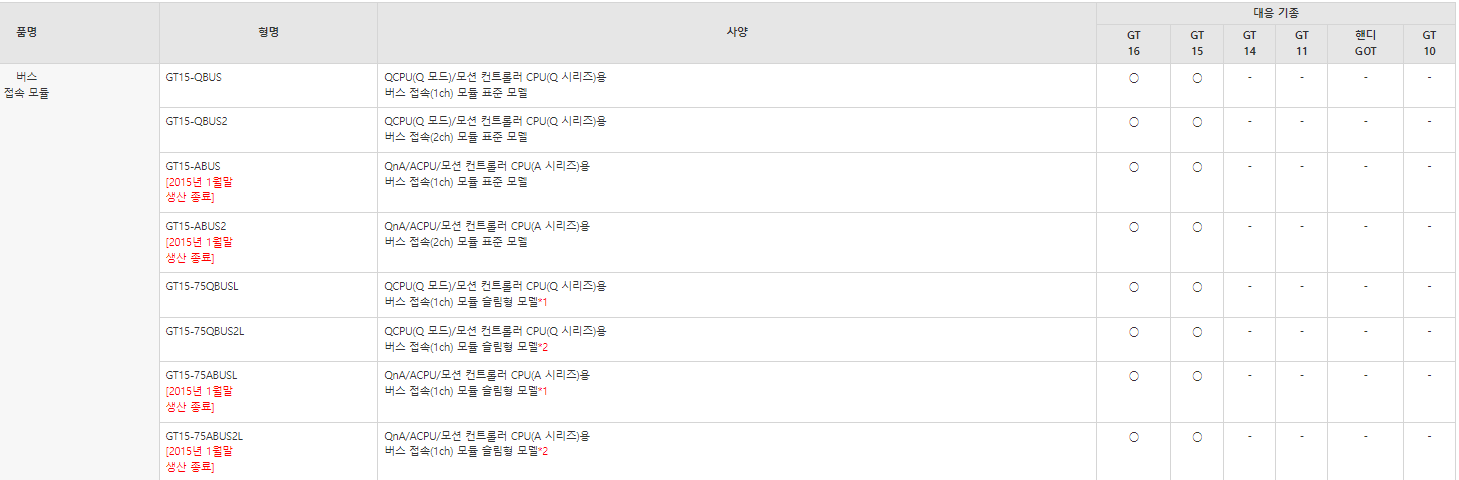Select the 핸디 GOT column header
The width and height of the screenshot is (1459, 480).
pyautogui.click(x=1365, y=43)
